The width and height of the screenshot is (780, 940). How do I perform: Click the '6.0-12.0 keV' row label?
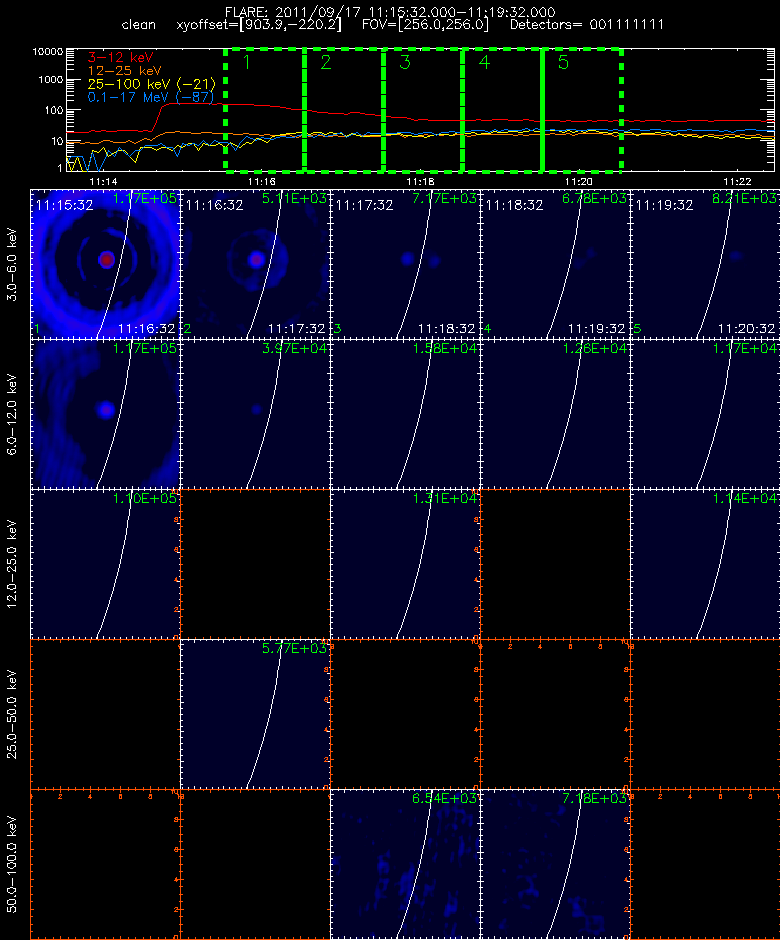click(12, 414)
